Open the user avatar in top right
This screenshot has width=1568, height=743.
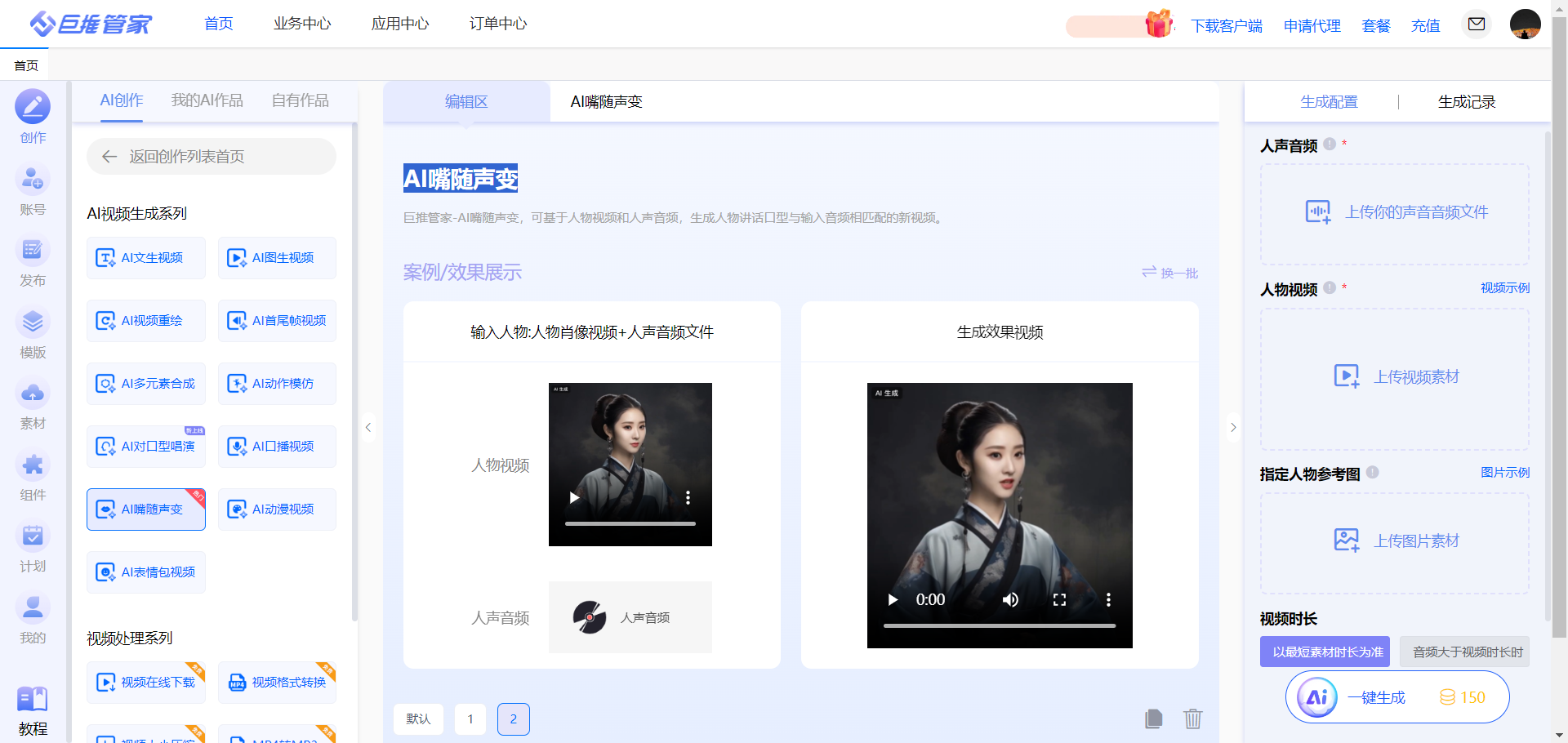coord(1526,24)
